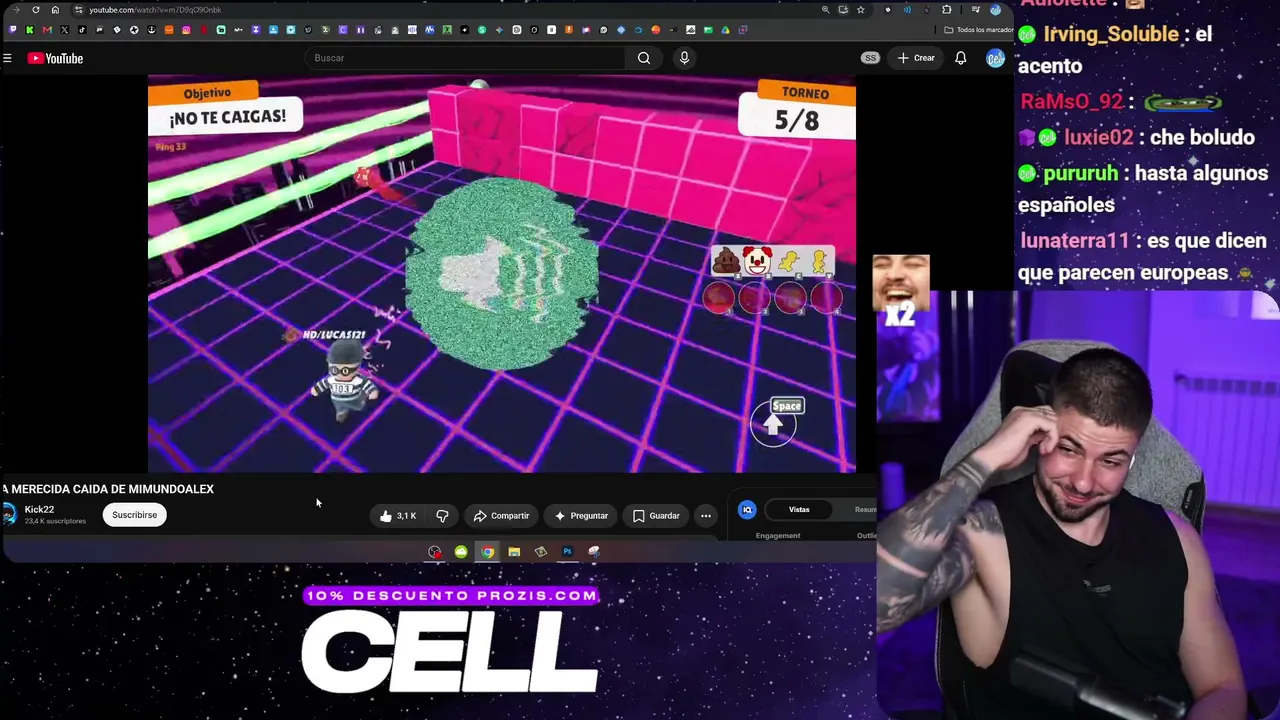1280x720 pixels.
Task: Ask about the video with Preguntar
Action: pyautogui.click(x=581, y=516)
